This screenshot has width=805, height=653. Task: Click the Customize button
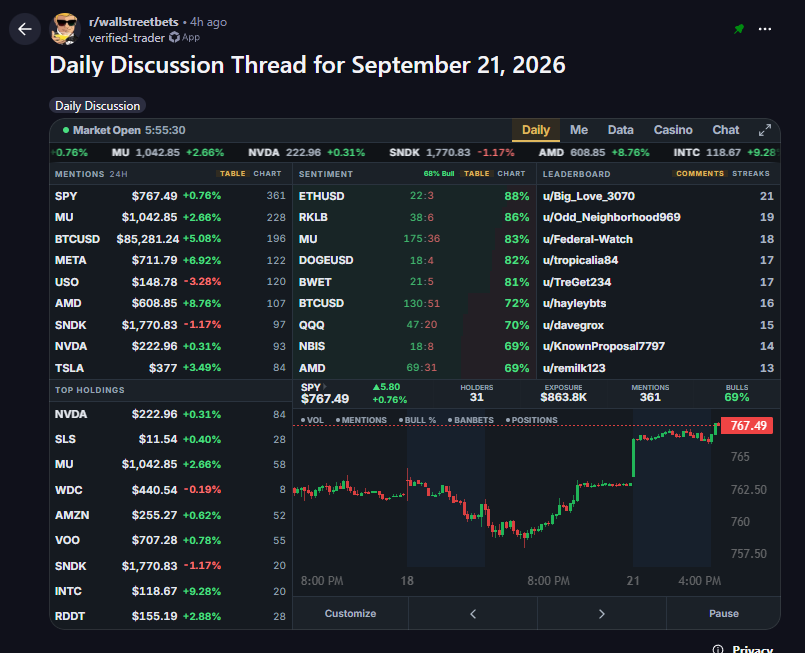[351, 614]
